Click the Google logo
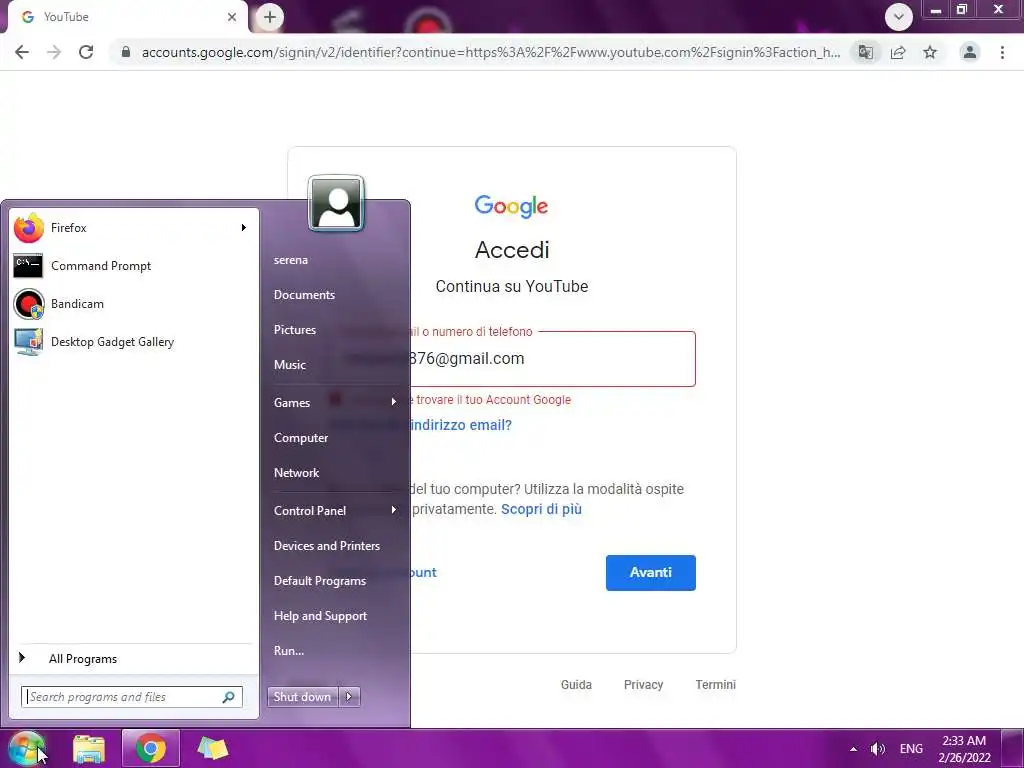1024x768 pixels. [x=511, y=206]
